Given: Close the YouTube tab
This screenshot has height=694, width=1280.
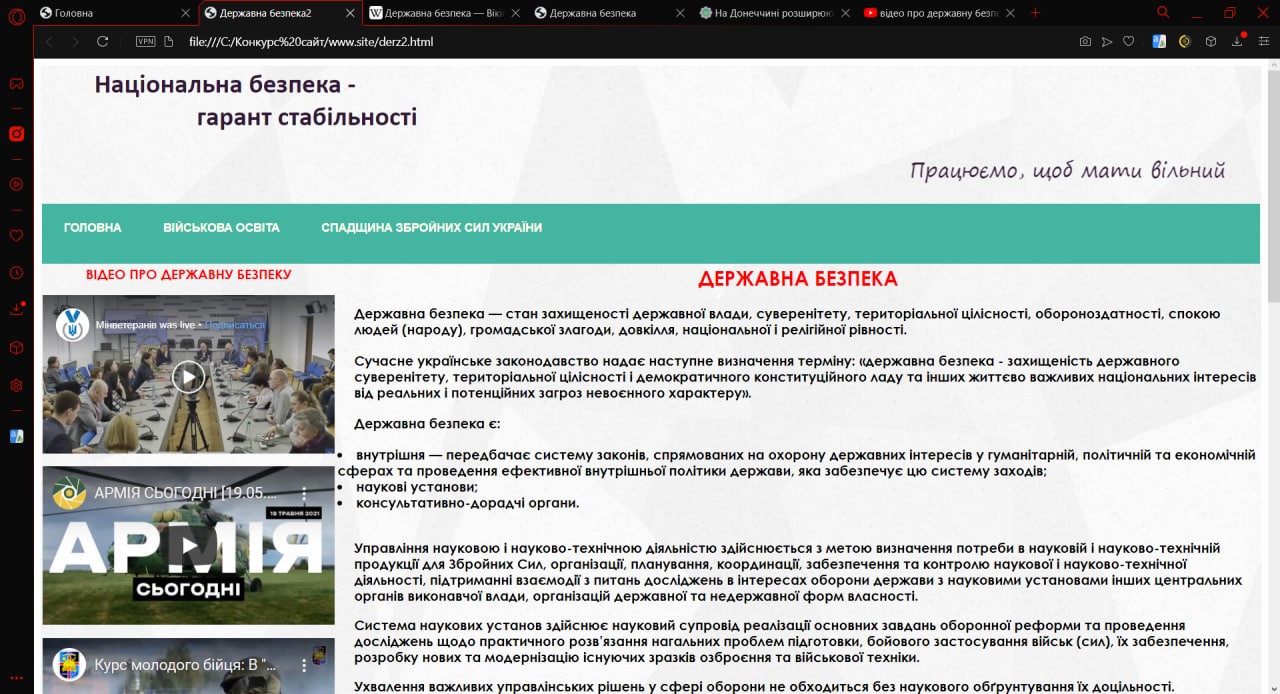Looking at the screenshot, I should [1010, 13].
